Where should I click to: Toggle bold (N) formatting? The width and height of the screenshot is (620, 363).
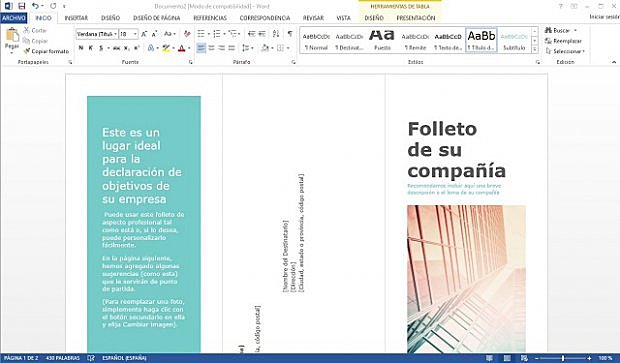81,48
